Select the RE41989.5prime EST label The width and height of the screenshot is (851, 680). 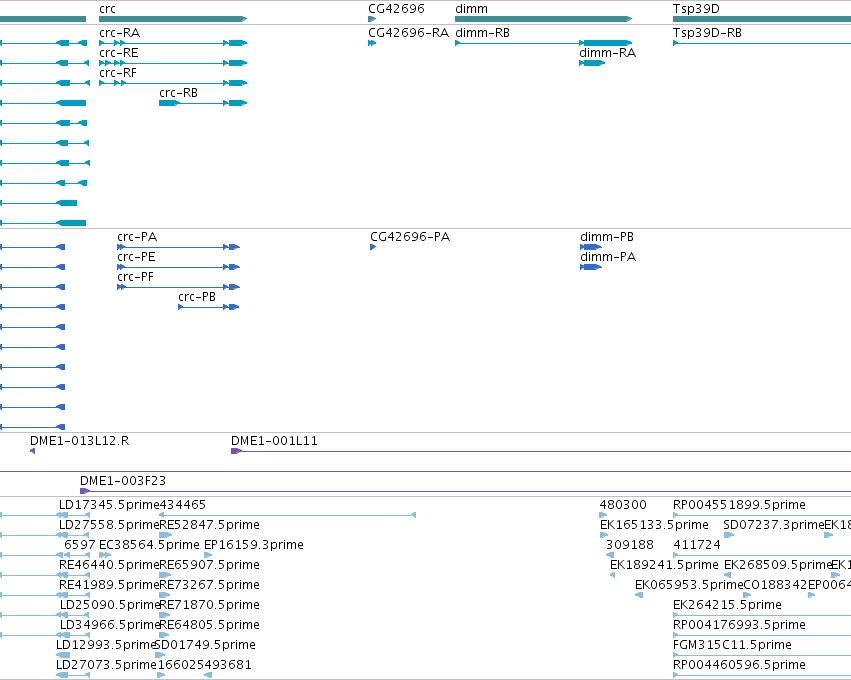pos(109,585)
